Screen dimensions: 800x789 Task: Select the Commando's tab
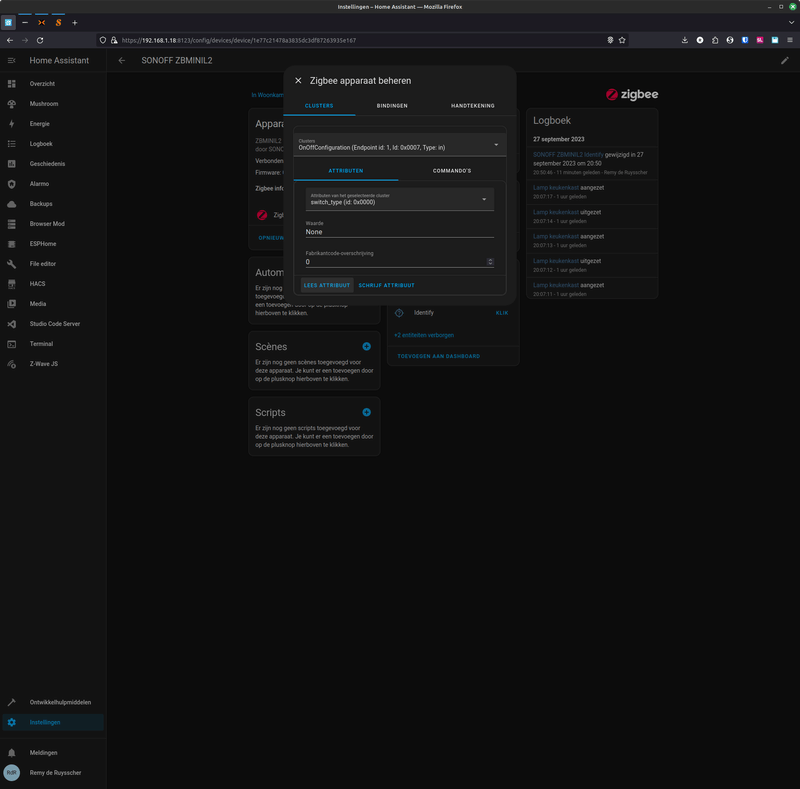(451, 171)
